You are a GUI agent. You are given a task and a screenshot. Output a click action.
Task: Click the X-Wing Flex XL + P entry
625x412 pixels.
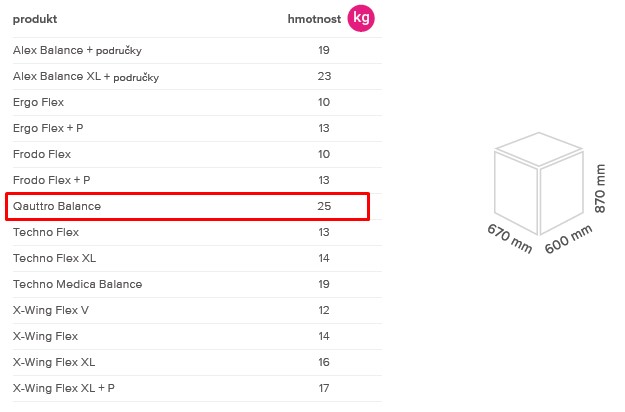[x=64, y=388]
